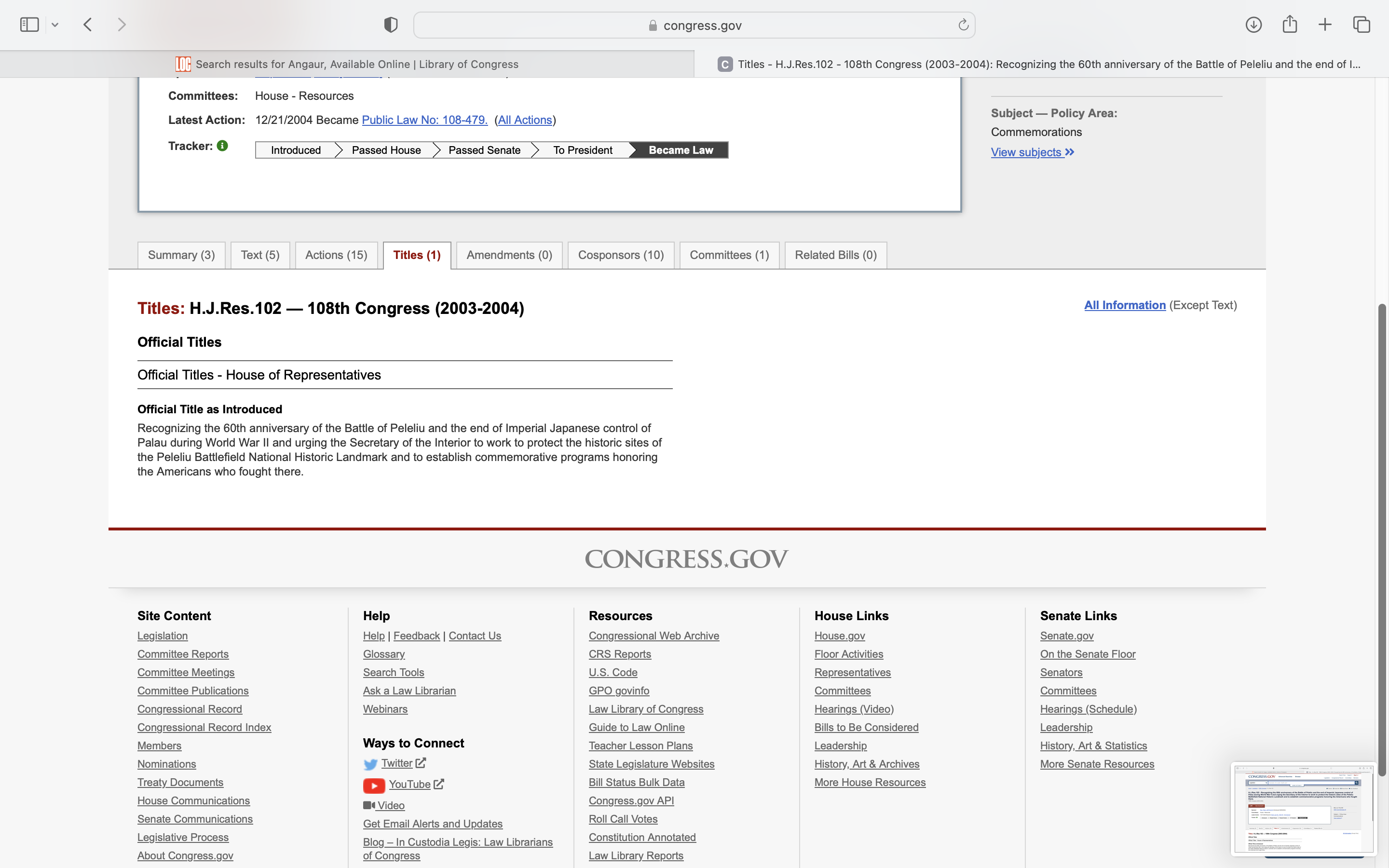Open the Cosponsors (10) tab

(x=620, y=255)
